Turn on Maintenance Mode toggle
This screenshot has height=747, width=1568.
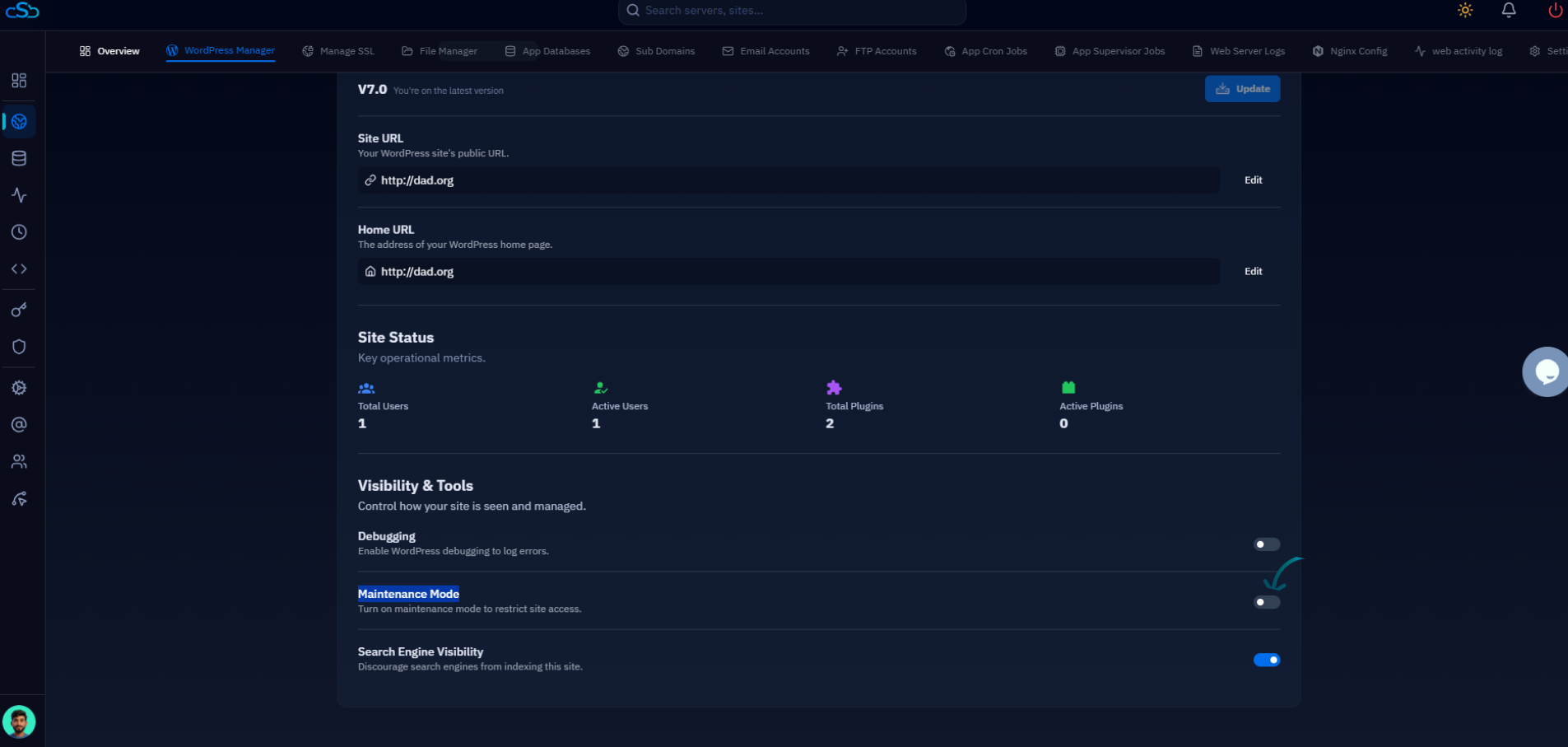[1267, 602]
